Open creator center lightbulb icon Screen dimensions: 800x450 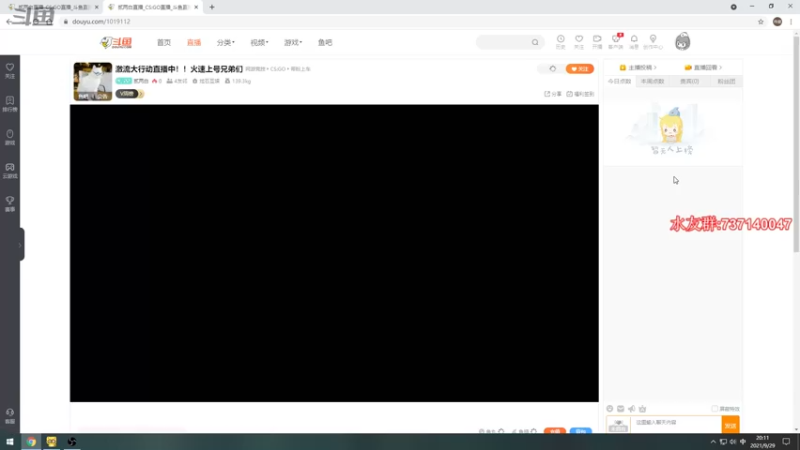(x=653, y=41)
